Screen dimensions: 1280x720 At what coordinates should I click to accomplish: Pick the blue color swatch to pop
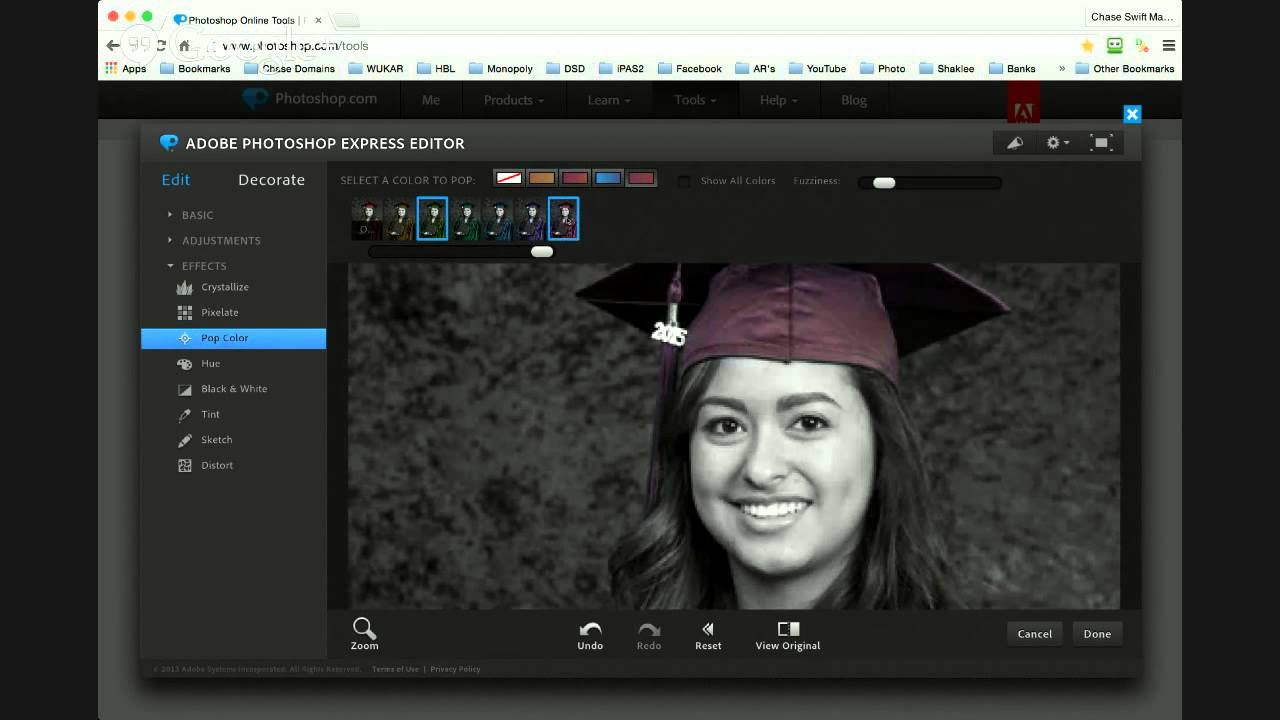click(x=608, y=179)
